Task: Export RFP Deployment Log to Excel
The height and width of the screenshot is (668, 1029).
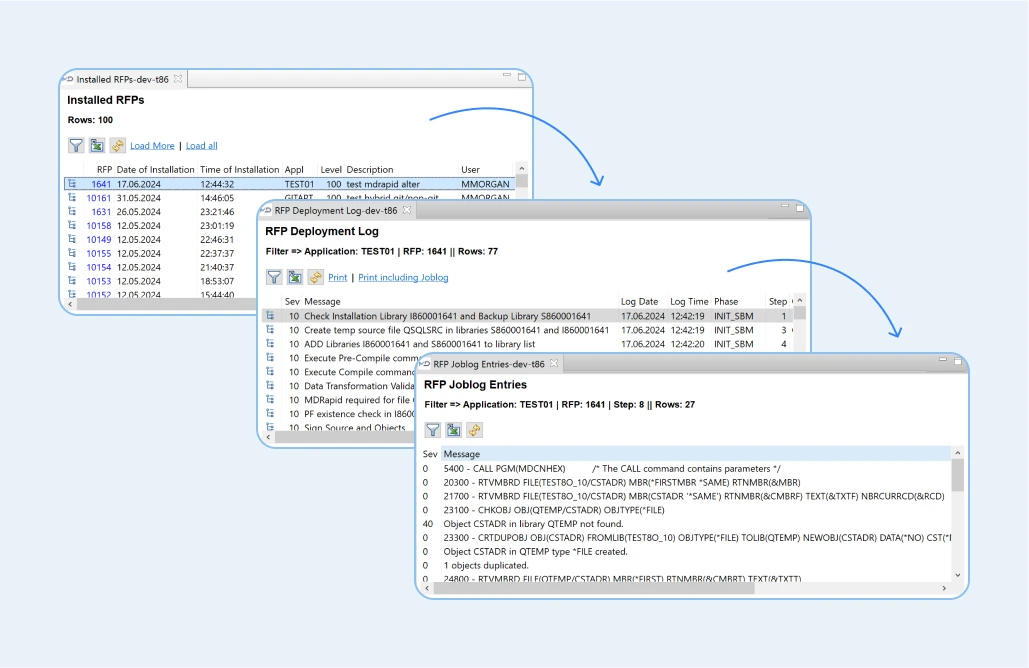Action: (295, 277)
